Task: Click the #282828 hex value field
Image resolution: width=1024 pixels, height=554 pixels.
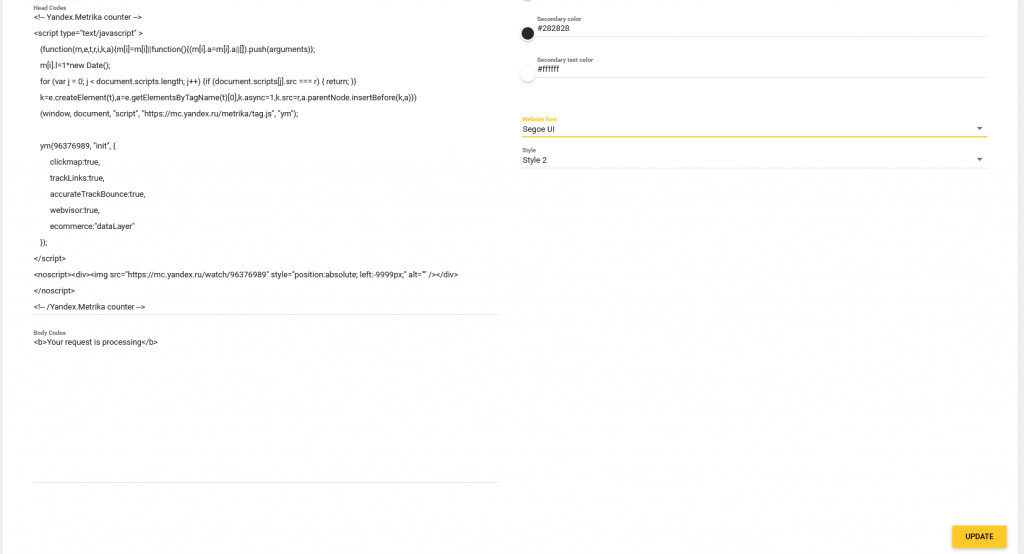Action: [760, 28]
